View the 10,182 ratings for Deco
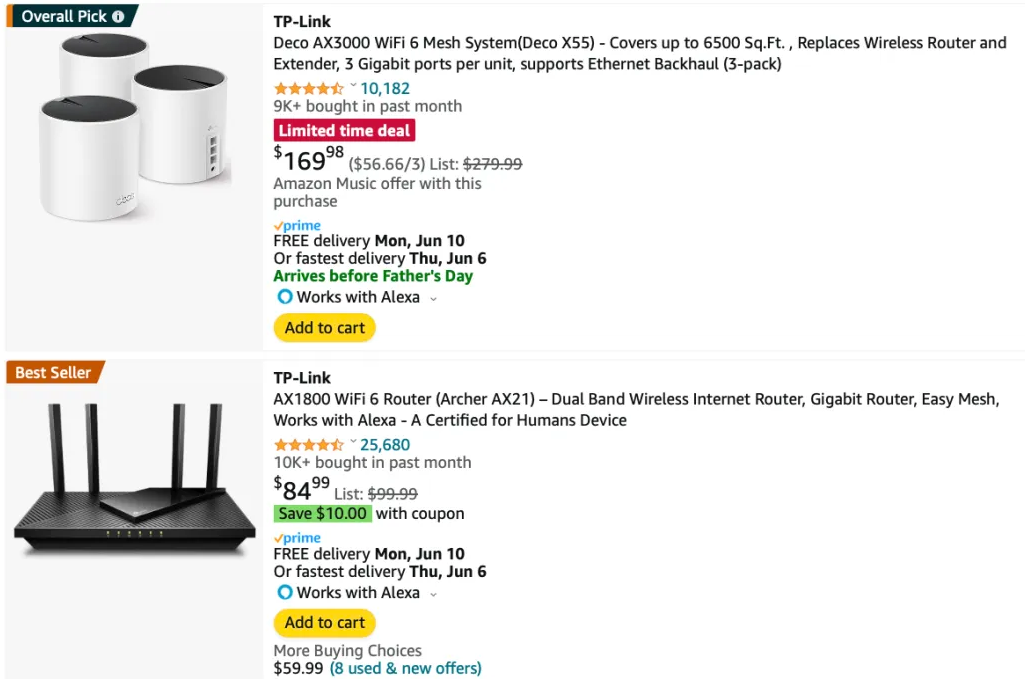The width and height of the screenshot is (1025, 679). 385,88
